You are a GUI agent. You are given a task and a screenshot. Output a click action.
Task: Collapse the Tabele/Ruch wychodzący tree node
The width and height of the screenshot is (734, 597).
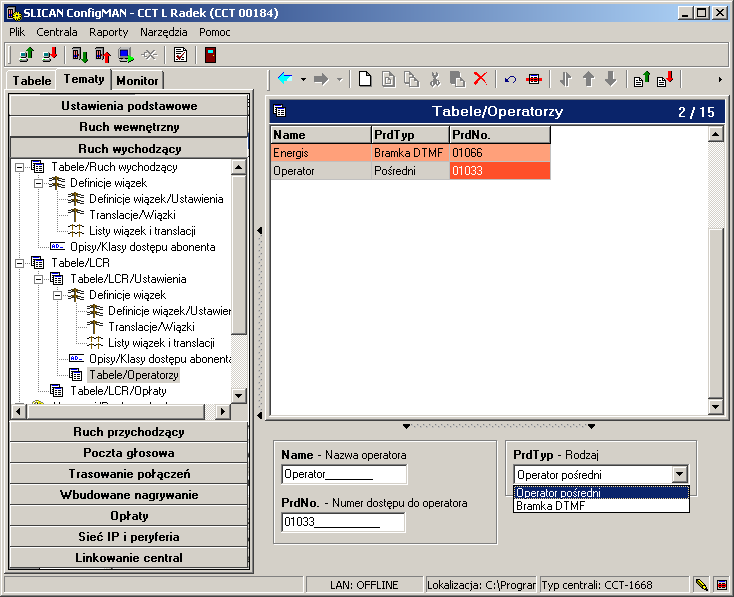tap(19, 167)
